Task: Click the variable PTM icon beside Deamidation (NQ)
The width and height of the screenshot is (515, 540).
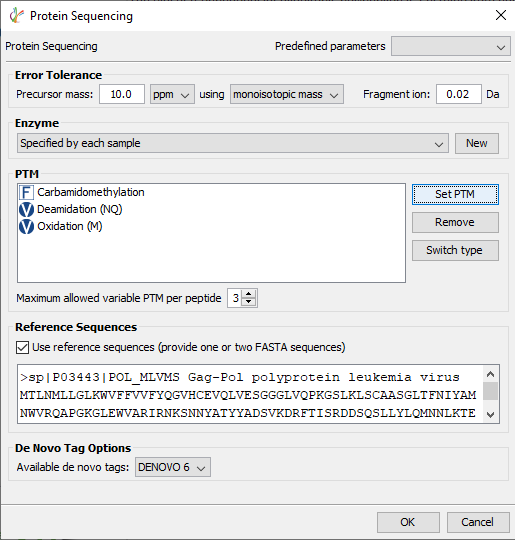Action: tap(26, 209)
